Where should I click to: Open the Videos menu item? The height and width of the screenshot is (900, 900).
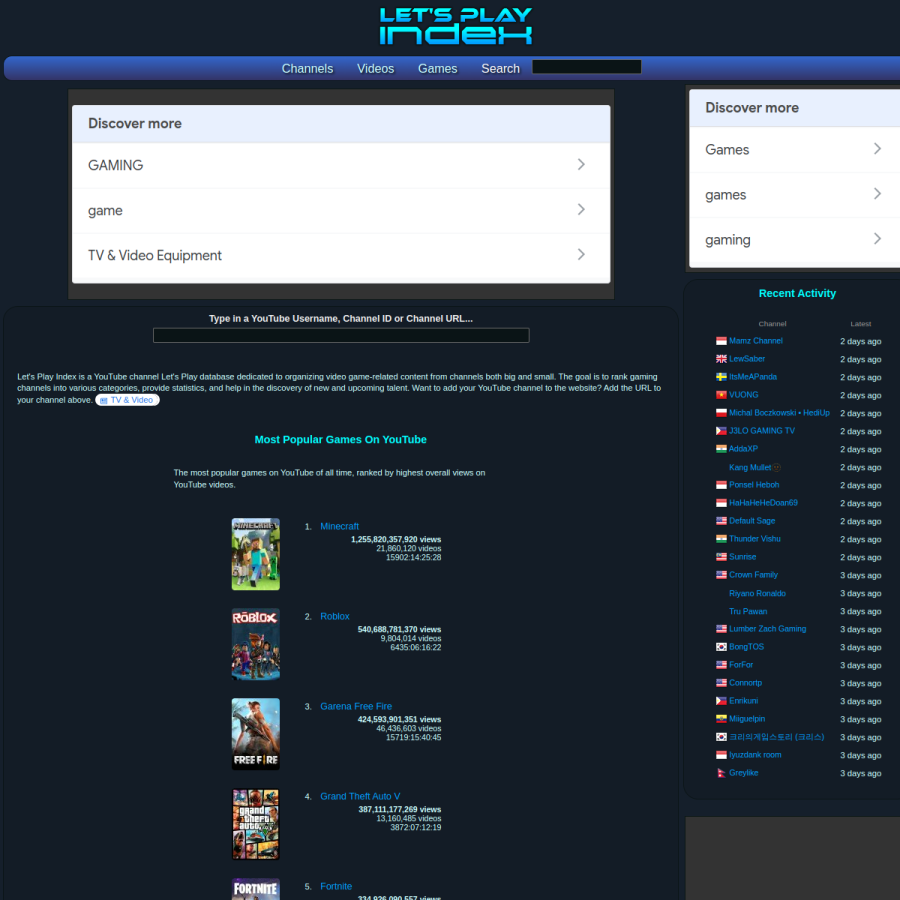click(x=375, y=69)
